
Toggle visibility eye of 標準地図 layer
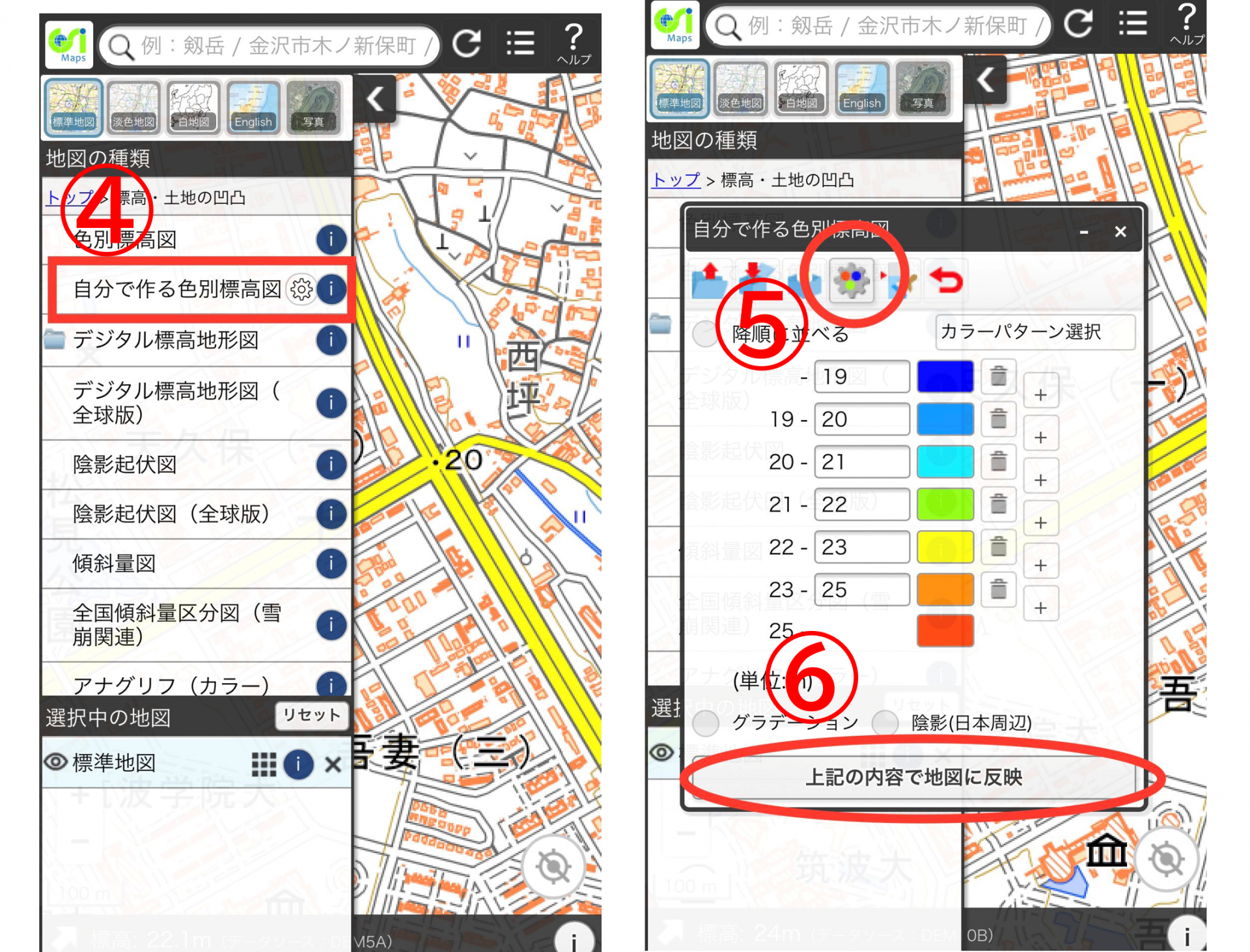(56, 762)
